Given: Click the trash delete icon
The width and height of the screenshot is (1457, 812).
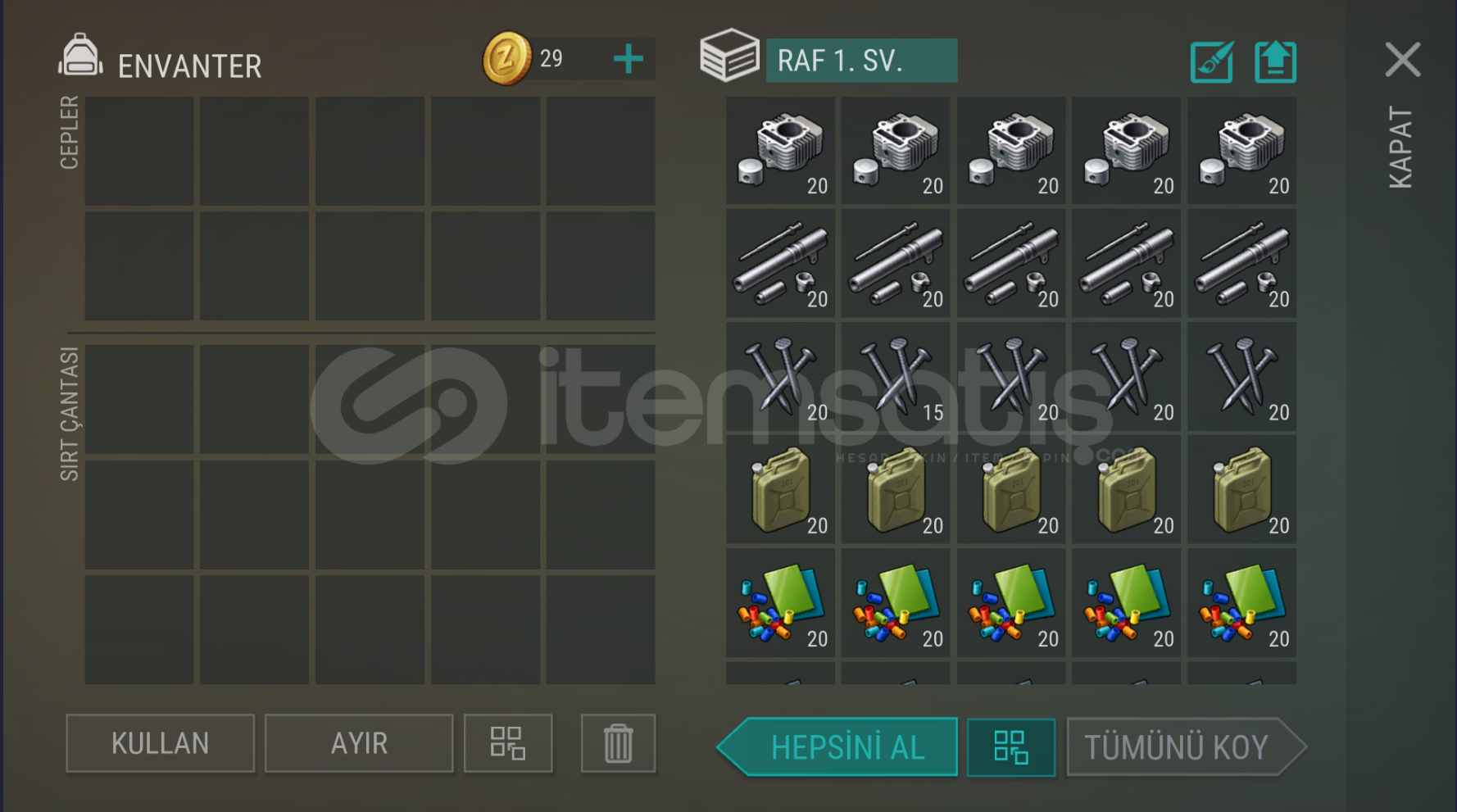Looking at the screenshot, I should click(618, 743).
